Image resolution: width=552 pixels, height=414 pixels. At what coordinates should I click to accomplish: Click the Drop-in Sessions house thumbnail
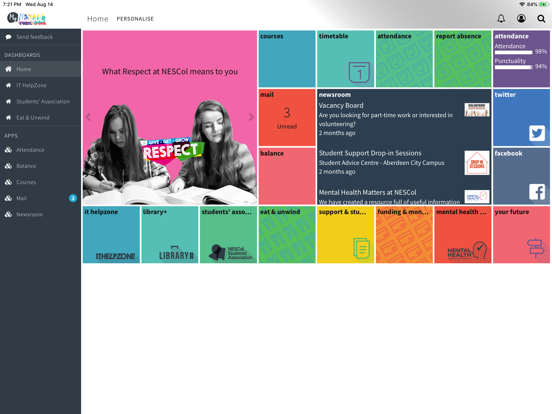pyautogui.click(x=477, y=163)
